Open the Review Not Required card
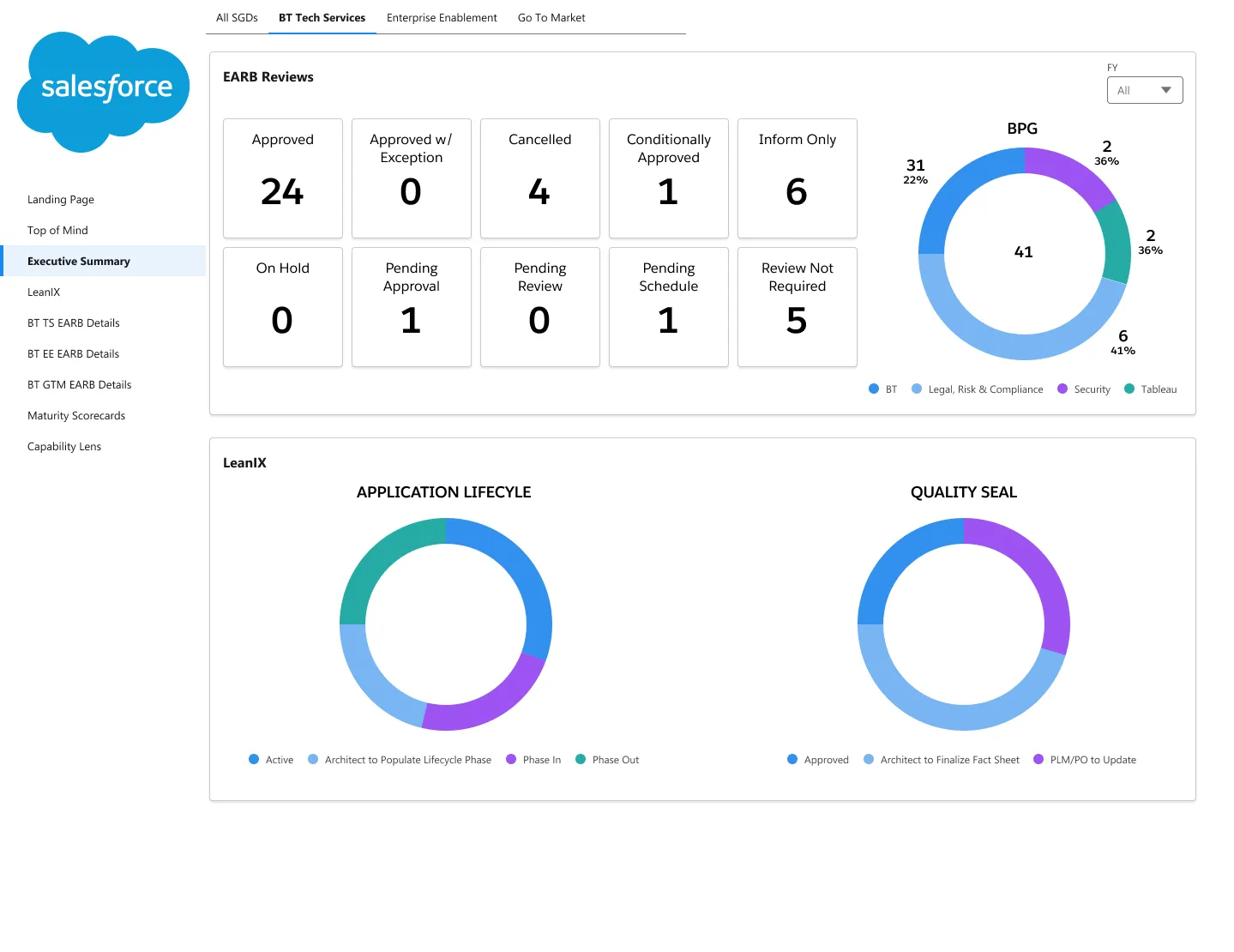 coord(798,307)
